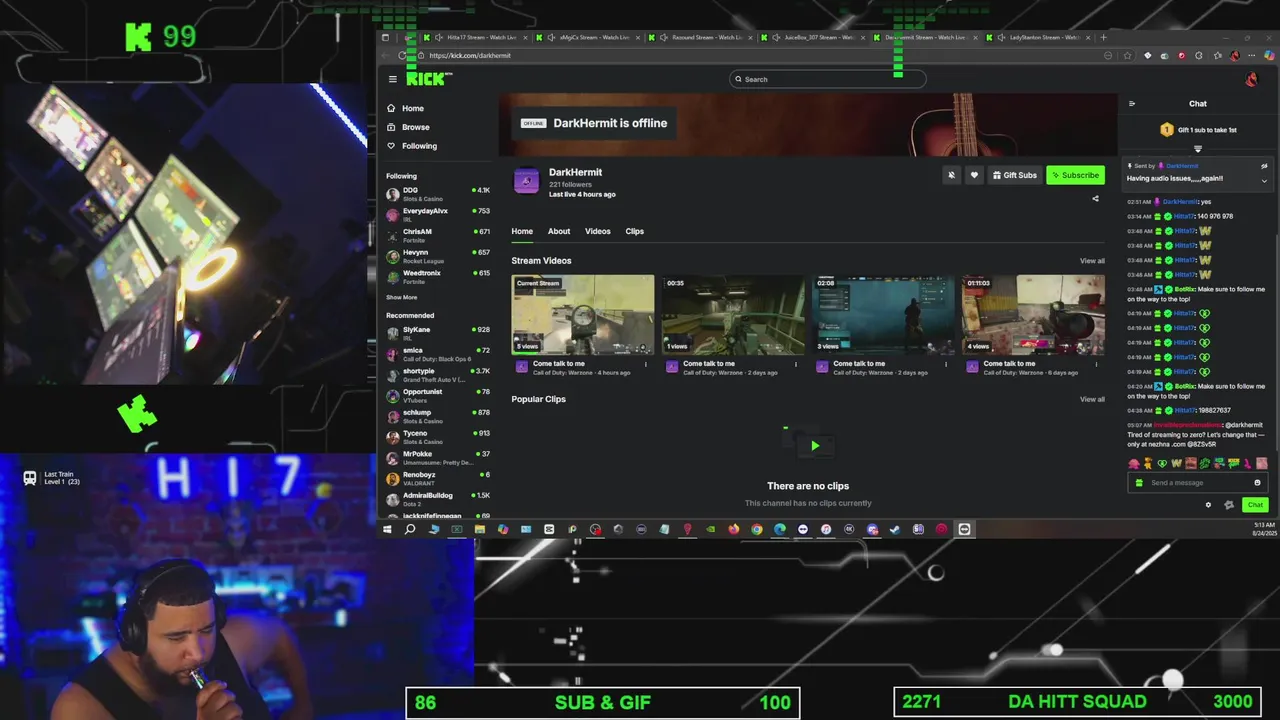
Task: Open Windows Start menu
Action: click(387, 529)
